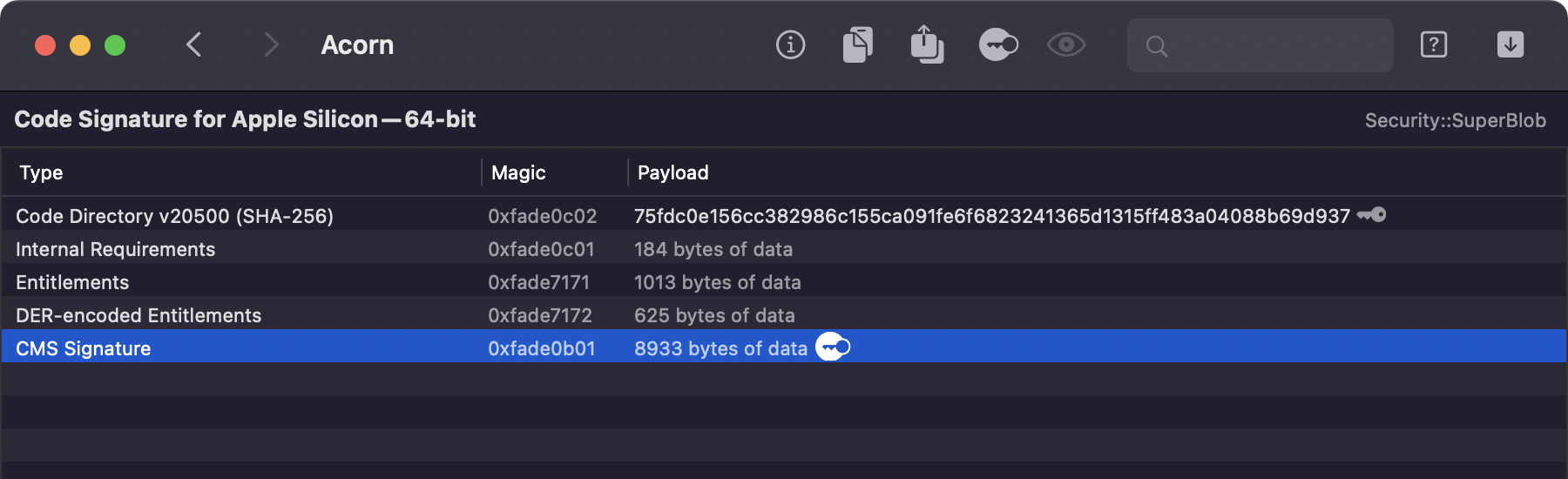Screen dimensions: 1568x479
Task: Click the share/export icon
Action: click(927, 44)
